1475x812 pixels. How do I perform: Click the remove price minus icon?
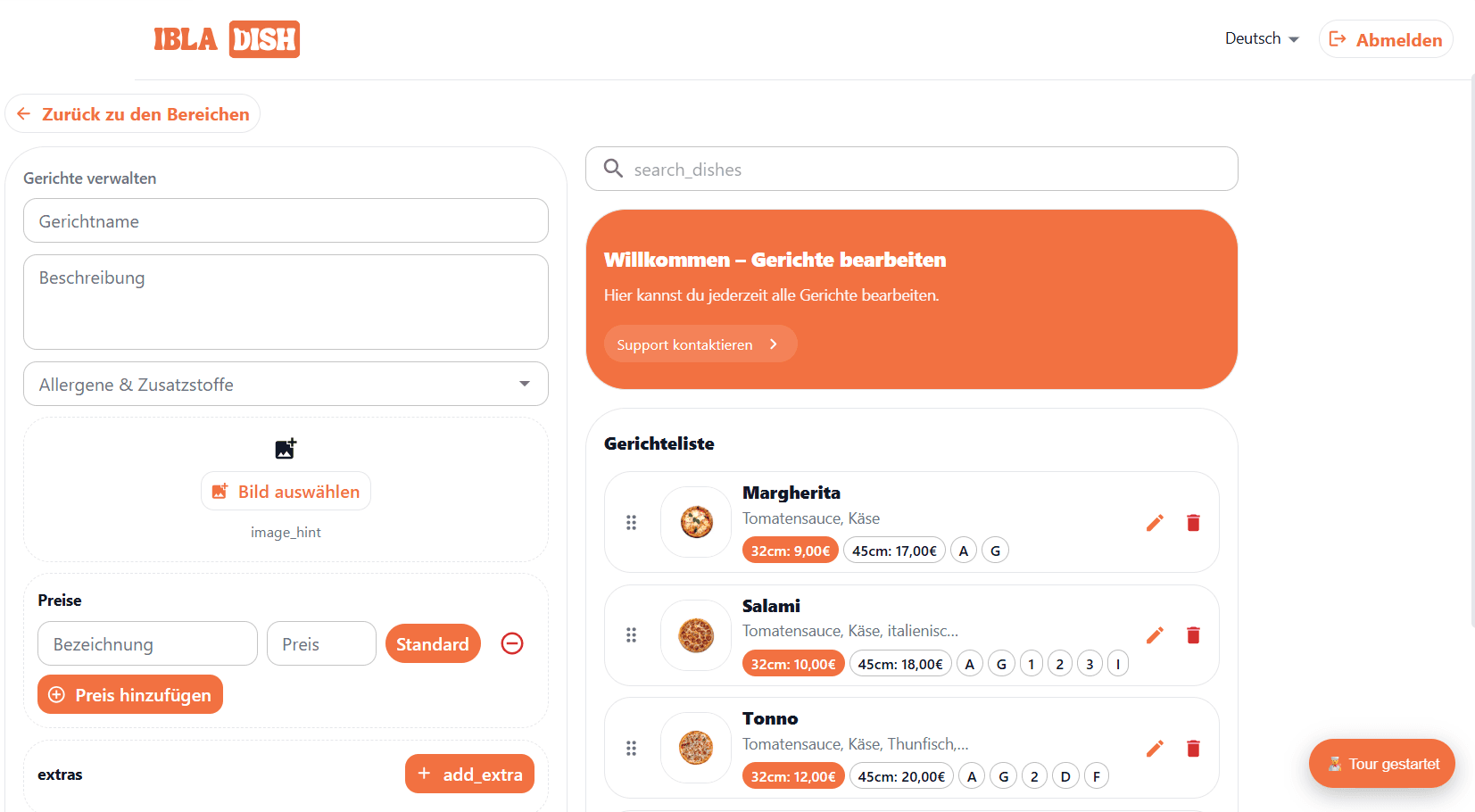point(512,643)
